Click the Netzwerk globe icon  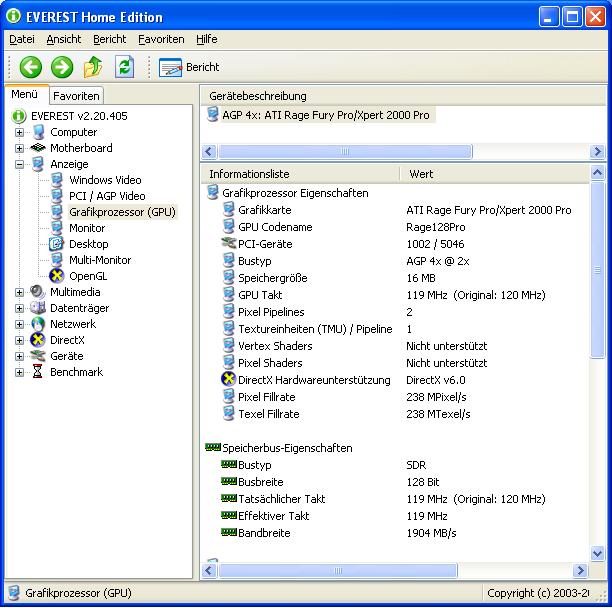[38, 324]
